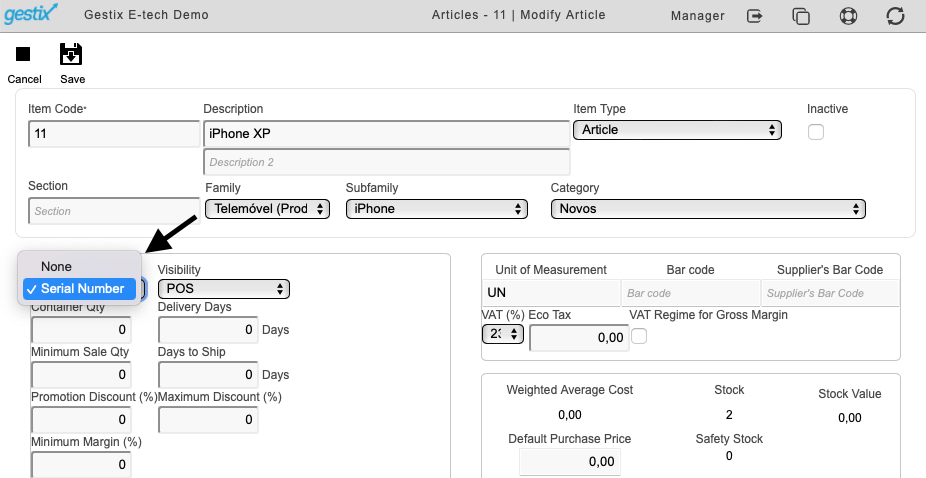Screen dimensions: 926x478
Task: Click the Promotion Discount (%) field
Action: pos(81,420)
